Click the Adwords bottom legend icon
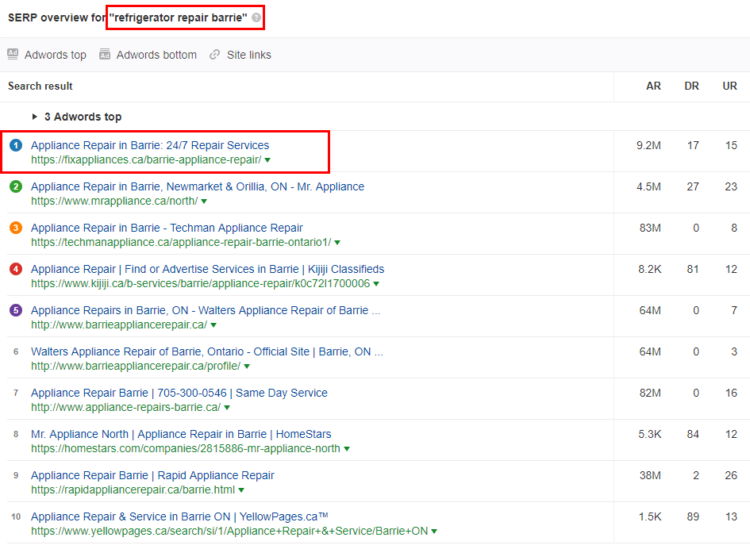Screen dimensions: 750x549 tap(105, 55)
